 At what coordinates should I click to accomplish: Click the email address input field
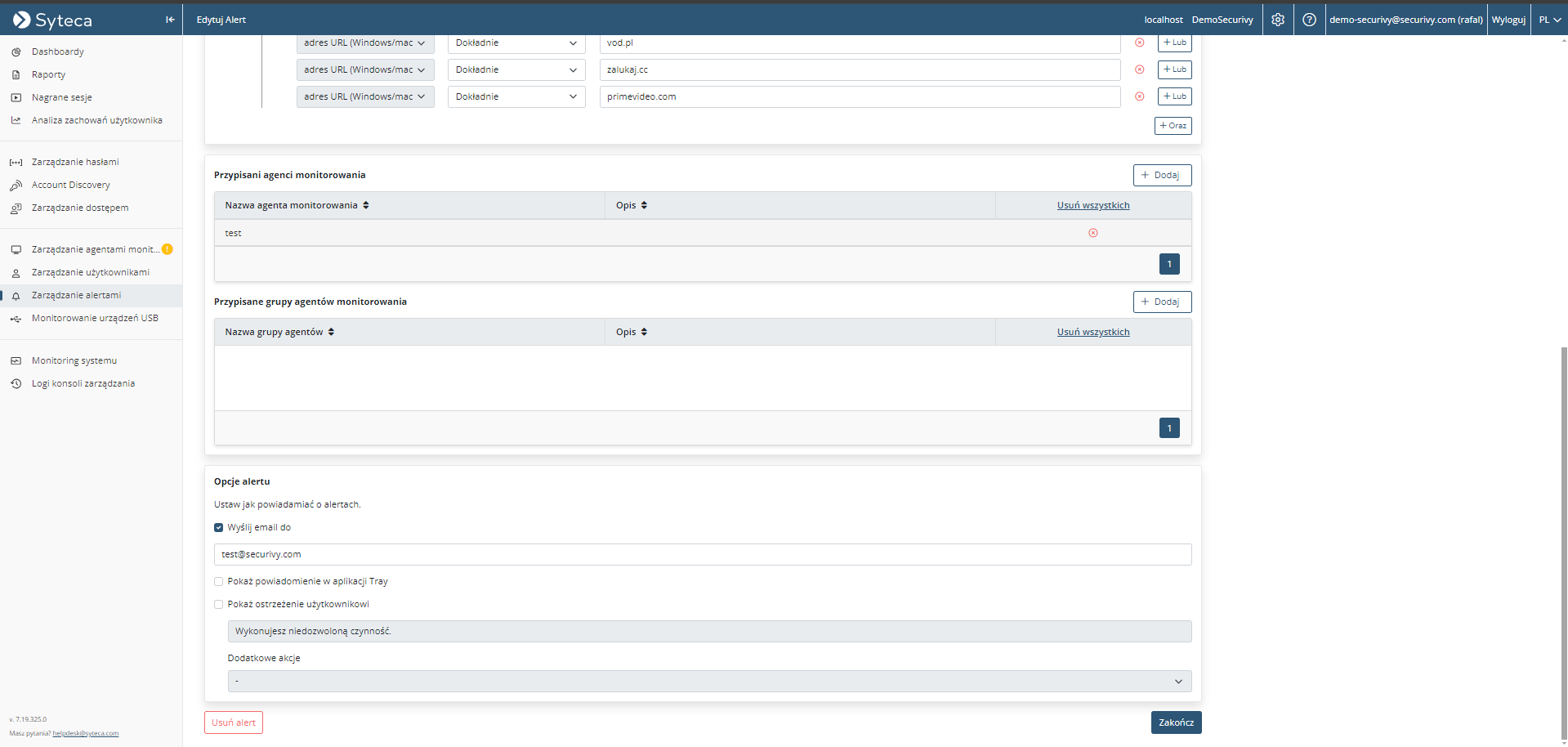click(702, 554)
